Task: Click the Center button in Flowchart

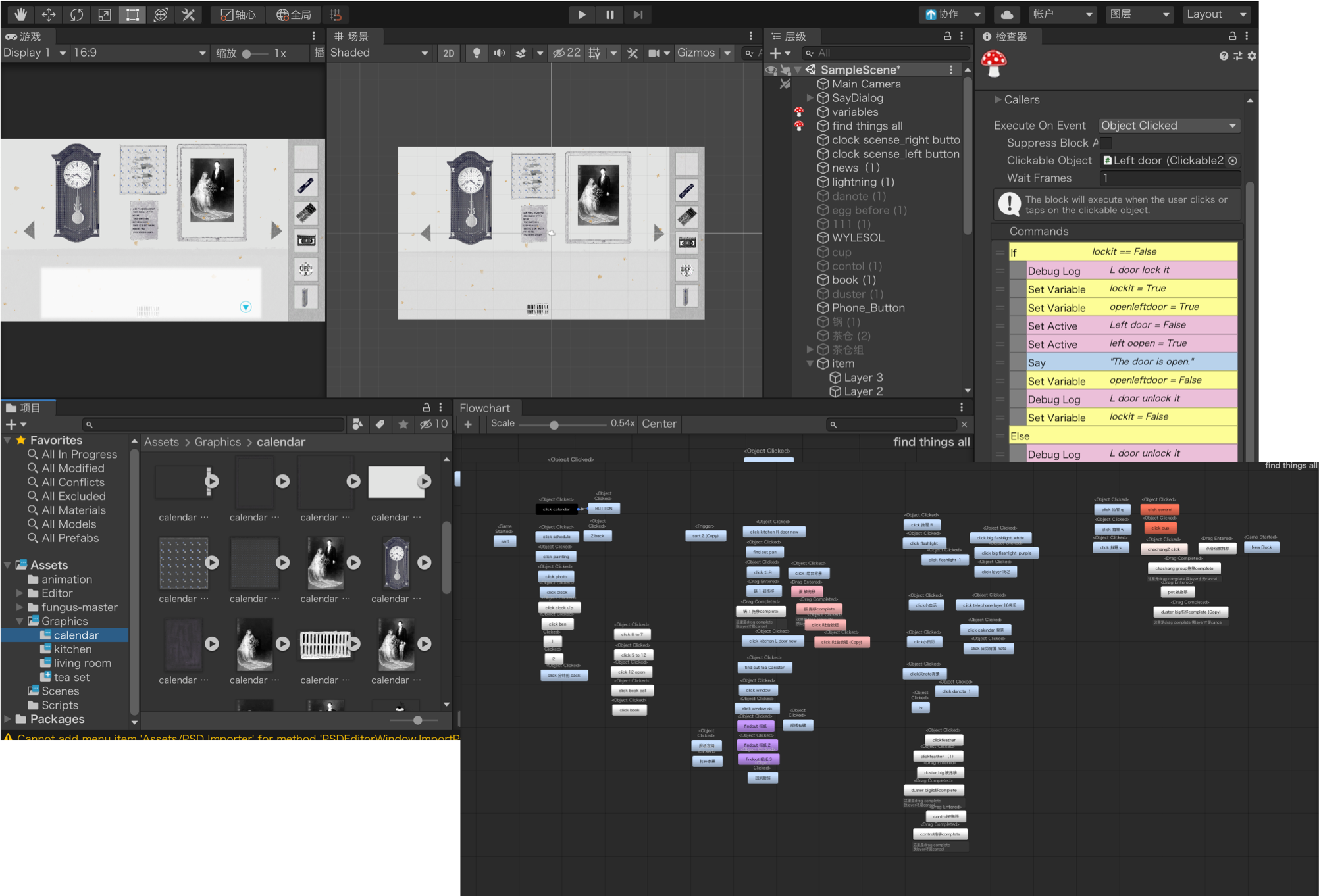Action: point(659,424)
